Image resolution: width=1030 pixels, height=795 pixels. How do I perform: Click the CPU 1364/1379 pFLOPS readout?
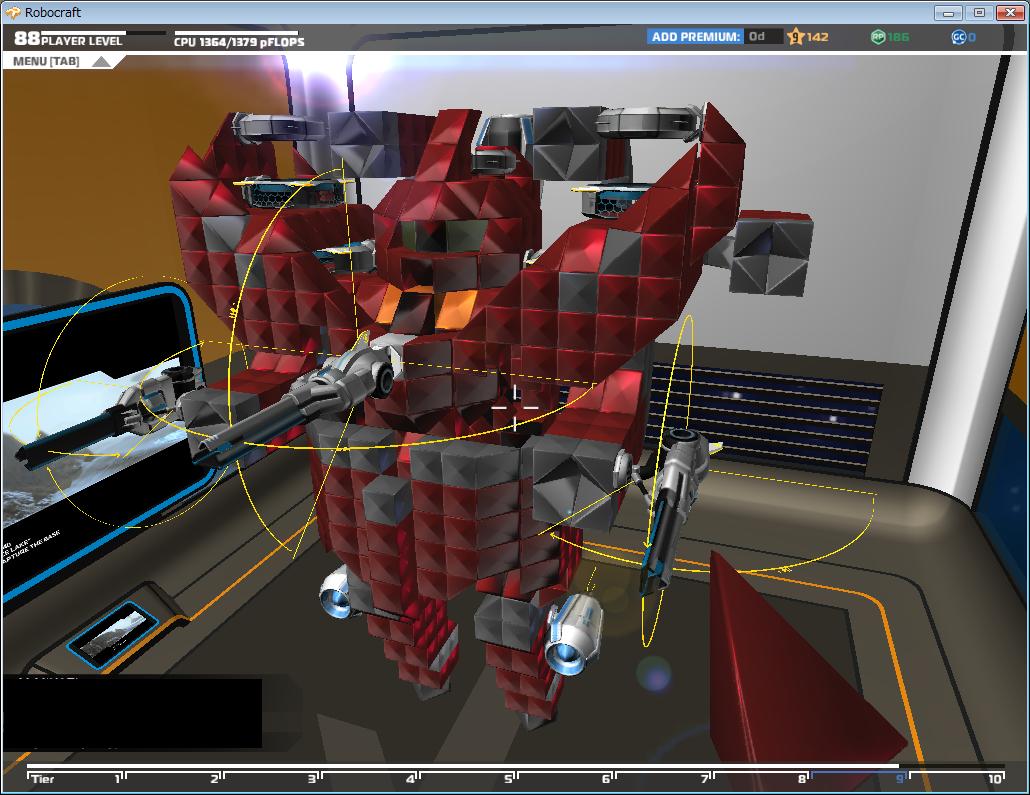[239, 42]
